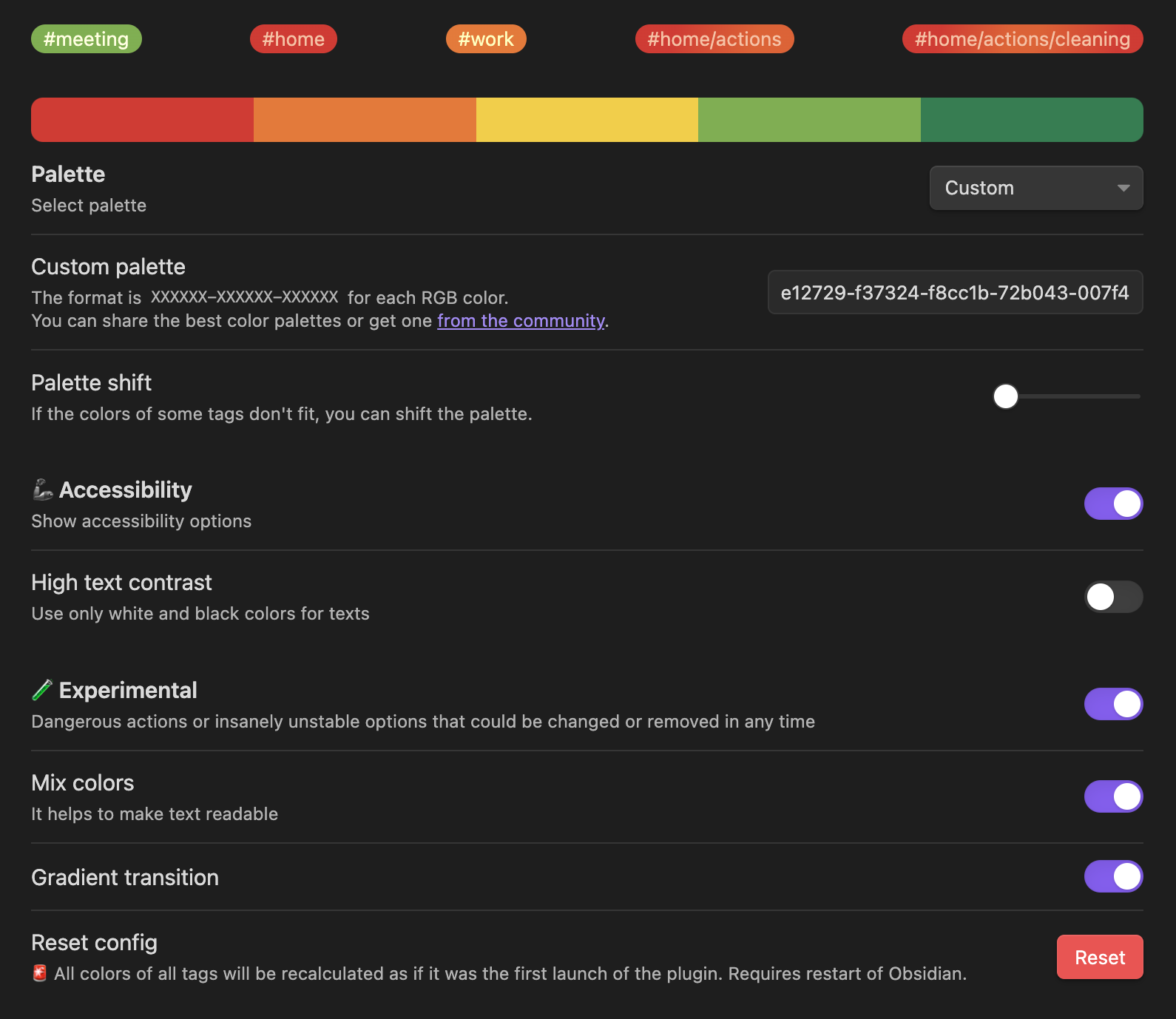Viewport: 1176px width, 1019px height.
Task: Click the red #home tag
Action: pyautogui.click(x=293, y=39)
